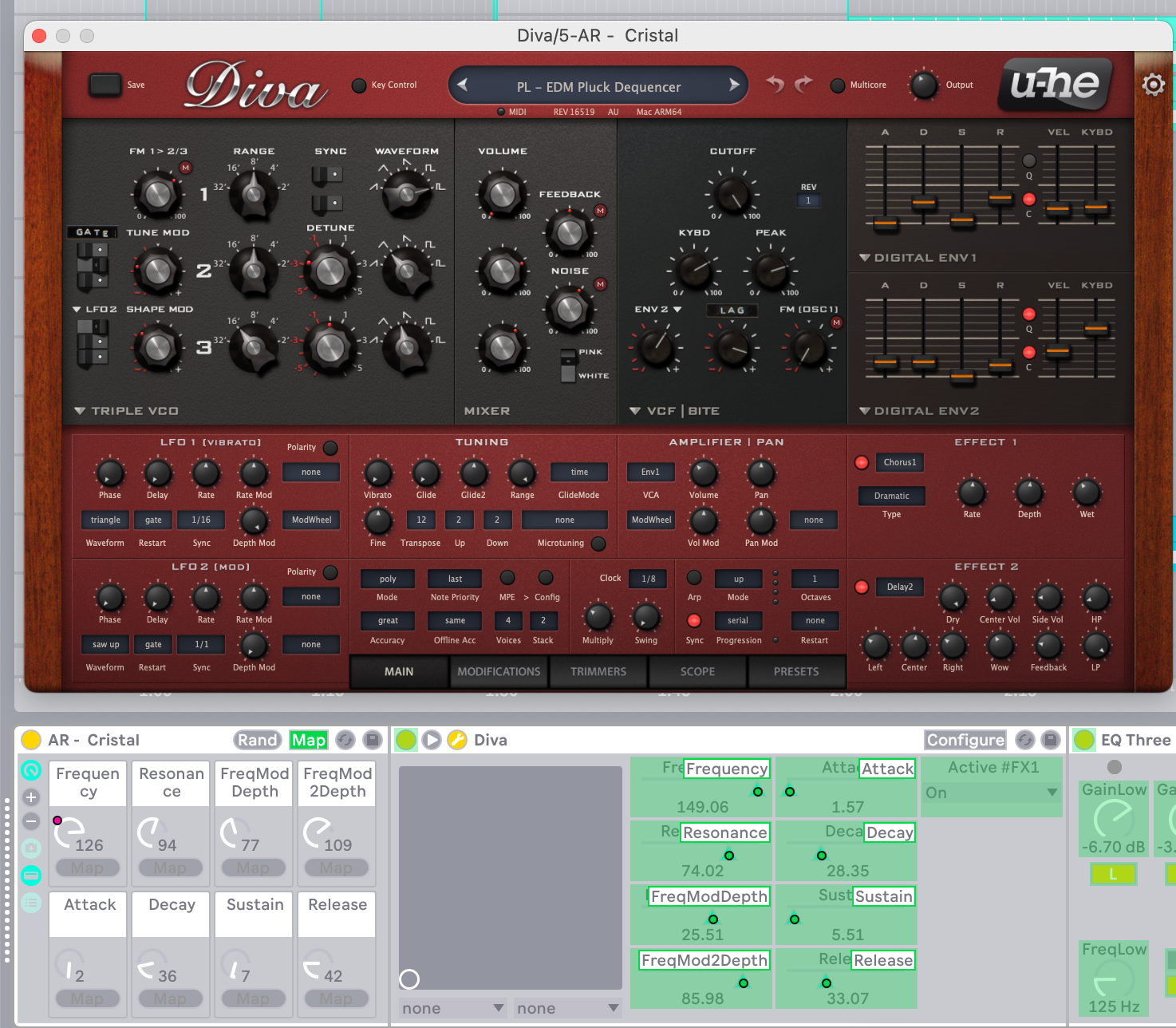Click the green Map button
1176x1028 pixels.
point(309,740)
